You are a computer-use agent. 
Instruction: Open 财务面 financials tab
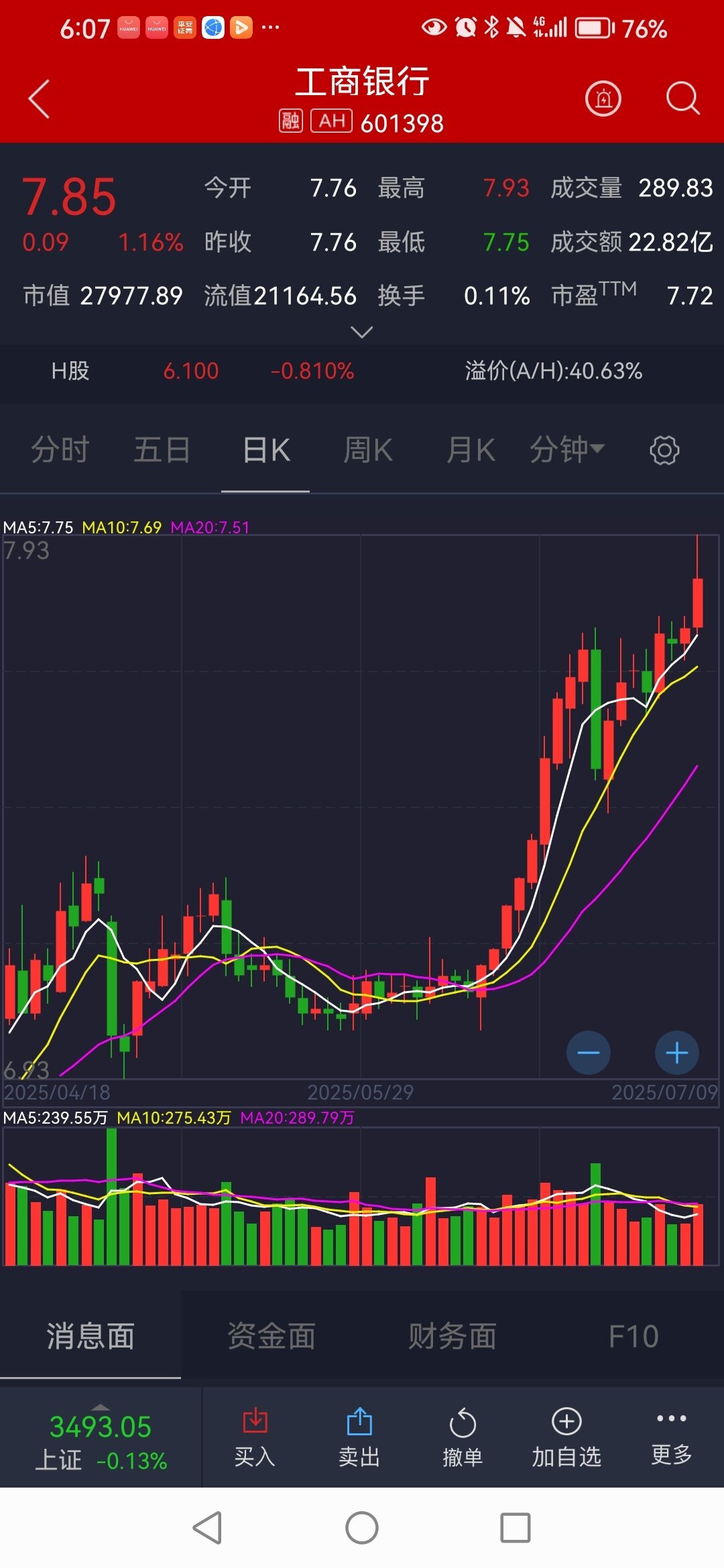pos(452,1336)
